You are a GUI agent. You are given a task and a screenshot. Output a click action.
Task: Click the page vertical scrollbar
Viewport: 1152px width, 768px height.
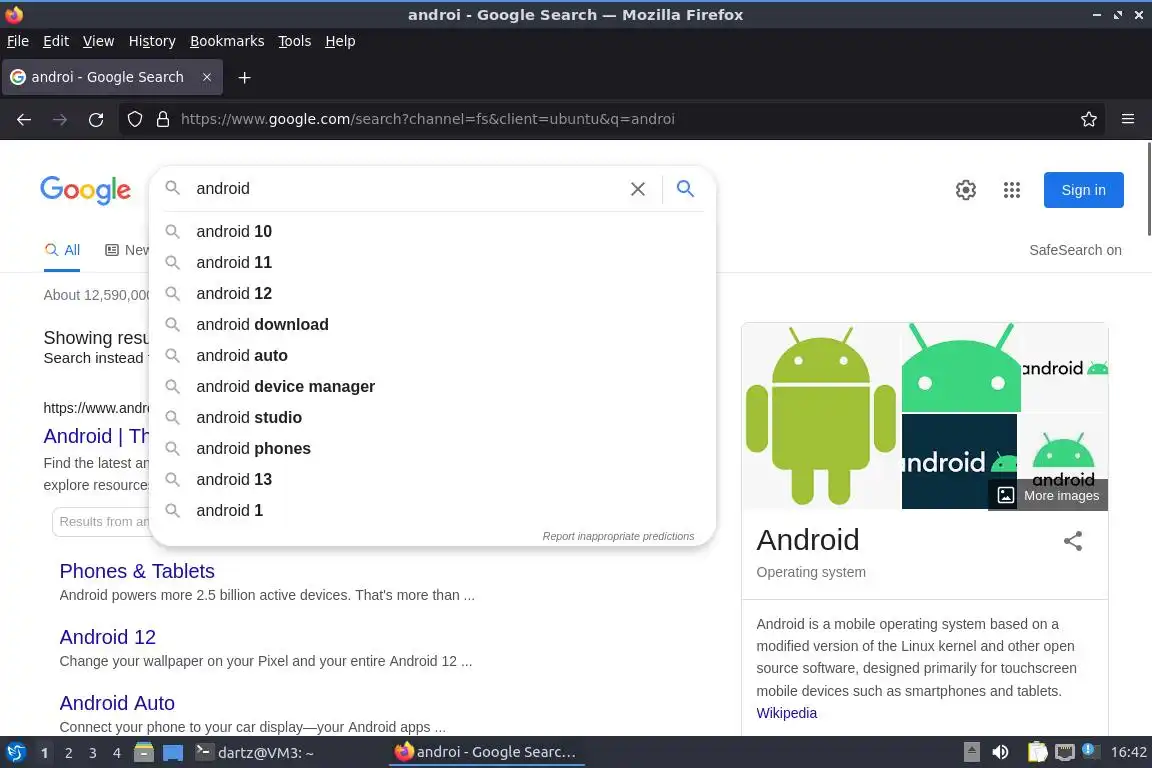click(x=1148, y=190)
